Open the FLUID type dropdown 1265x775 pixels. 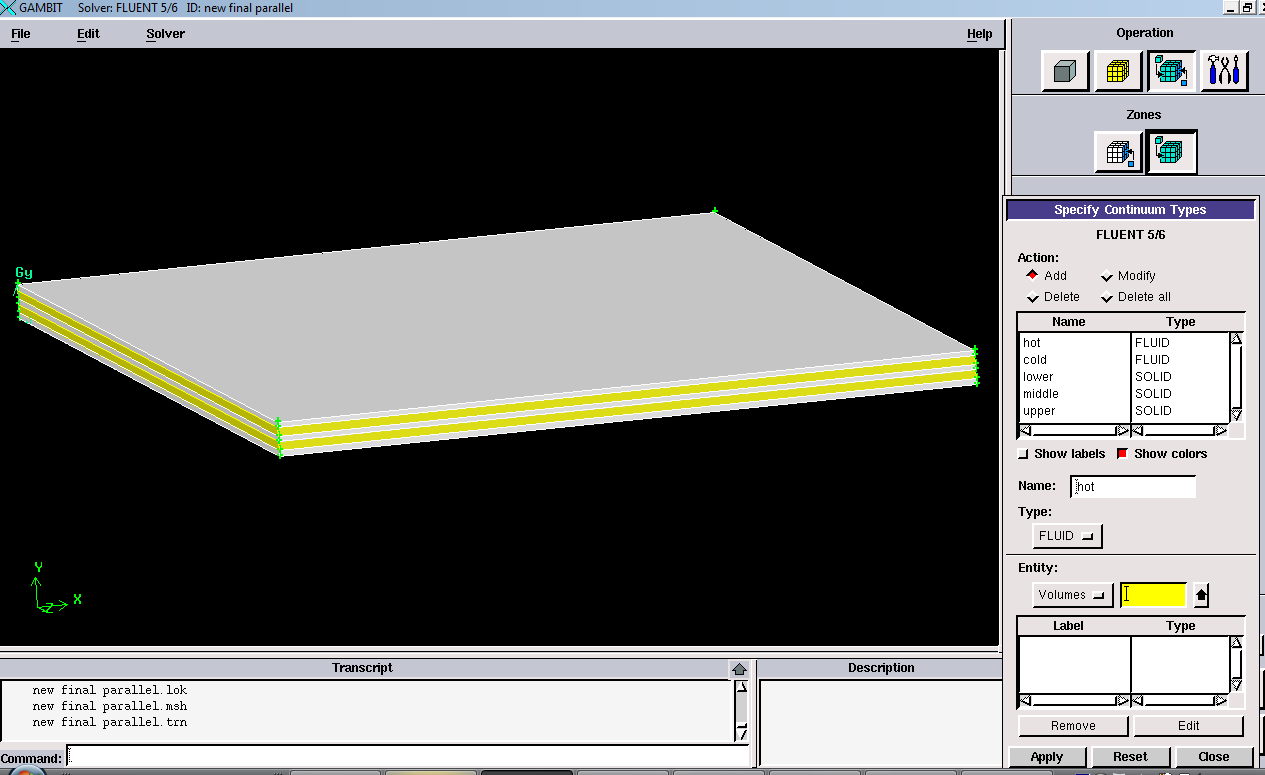click(1067, 536)
